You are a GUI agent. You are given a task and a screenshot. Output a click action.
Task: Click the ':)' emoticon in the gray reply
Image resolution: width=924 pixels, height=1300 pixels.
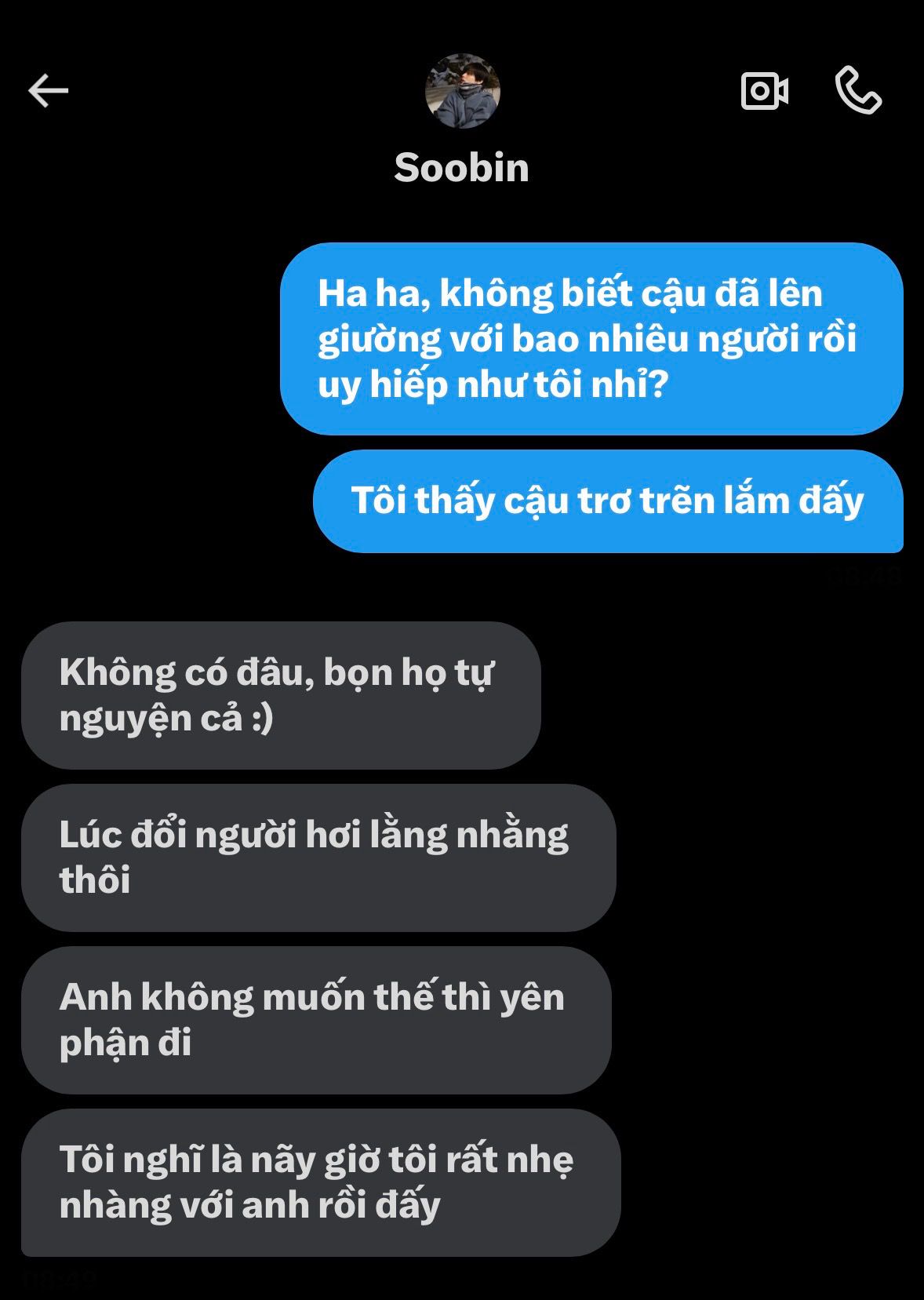tap(262, 719)
